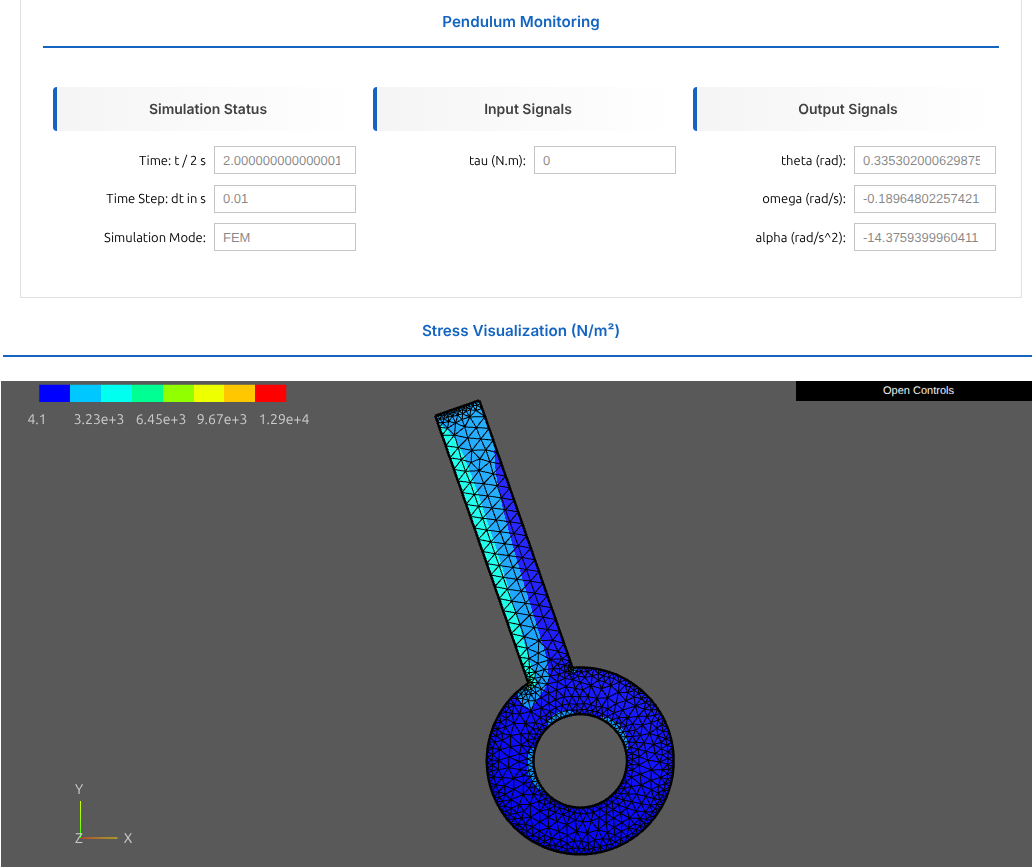Image resolution: width=1032 pixels, height=867 pixels.
Task: Click the alpha (rad/s^2) output field
Action: click(x=925, y=237)
